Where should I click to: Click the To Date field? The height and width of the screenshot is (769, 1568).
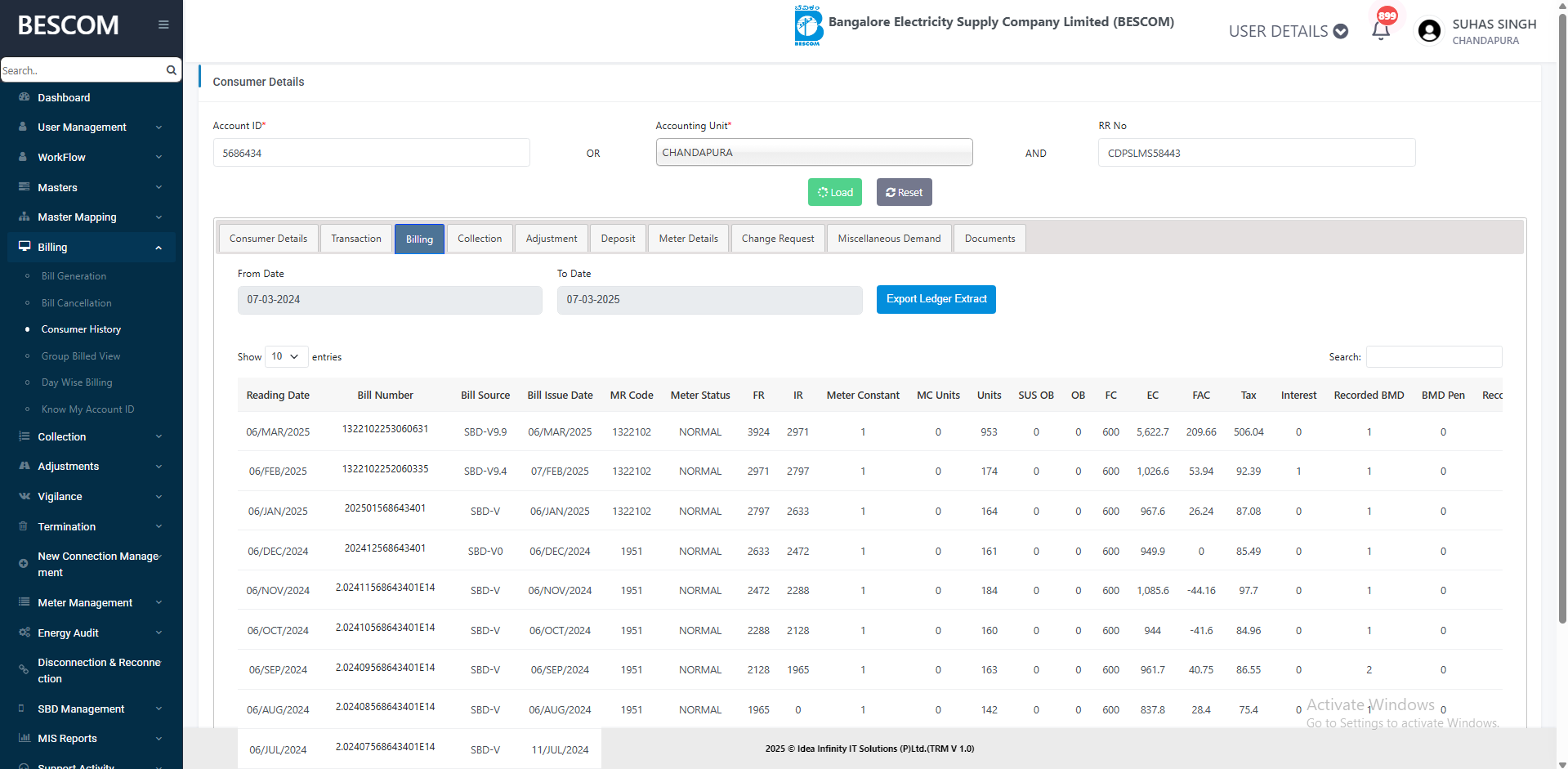[x=709, y=300]
